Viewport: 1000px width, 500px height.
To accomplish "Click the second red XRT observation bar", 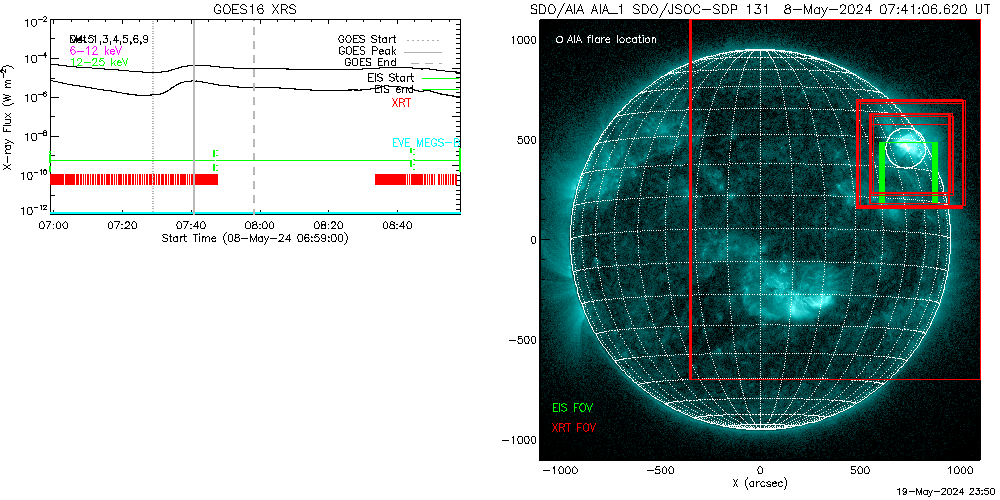I will click(416, 179).
